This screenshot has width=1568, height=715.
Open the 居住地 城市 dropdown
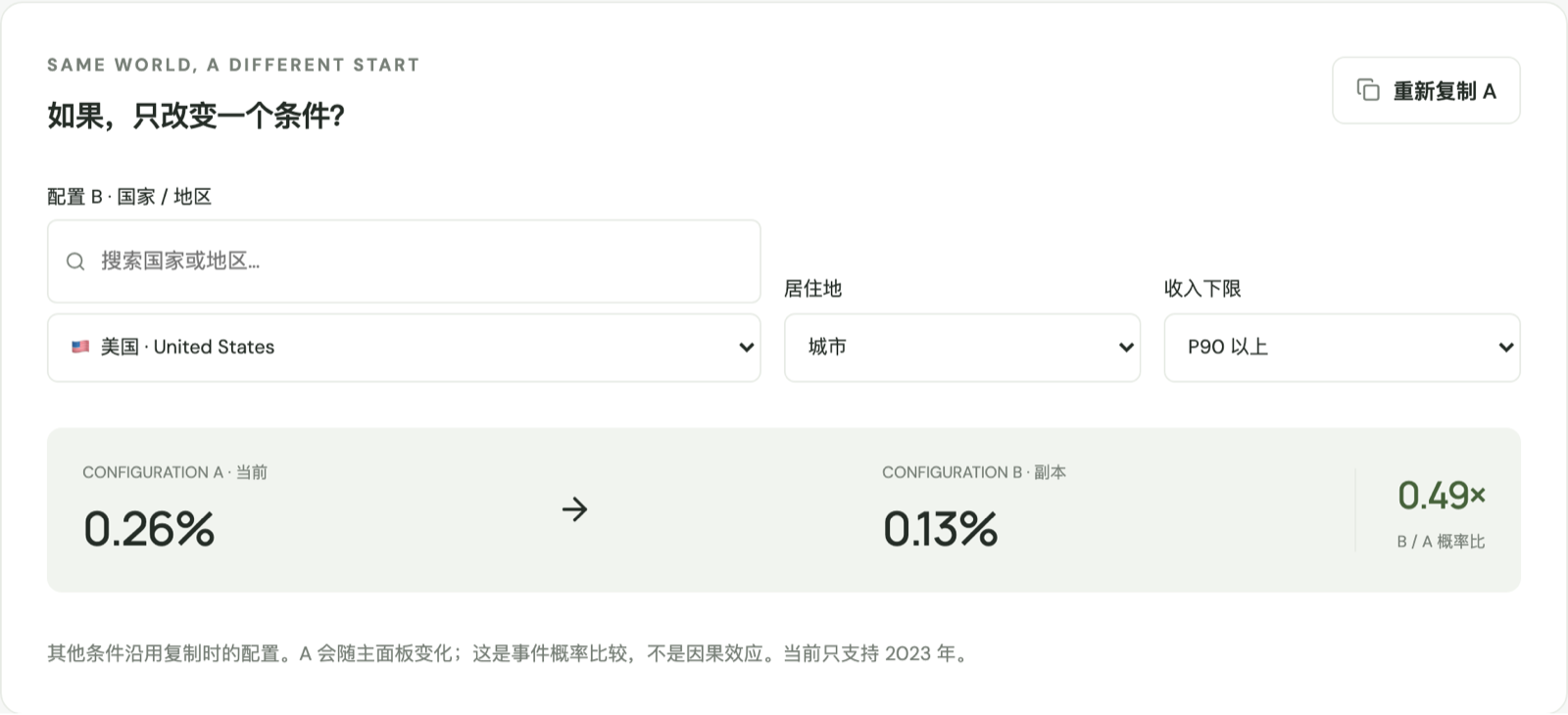point(962,348)
